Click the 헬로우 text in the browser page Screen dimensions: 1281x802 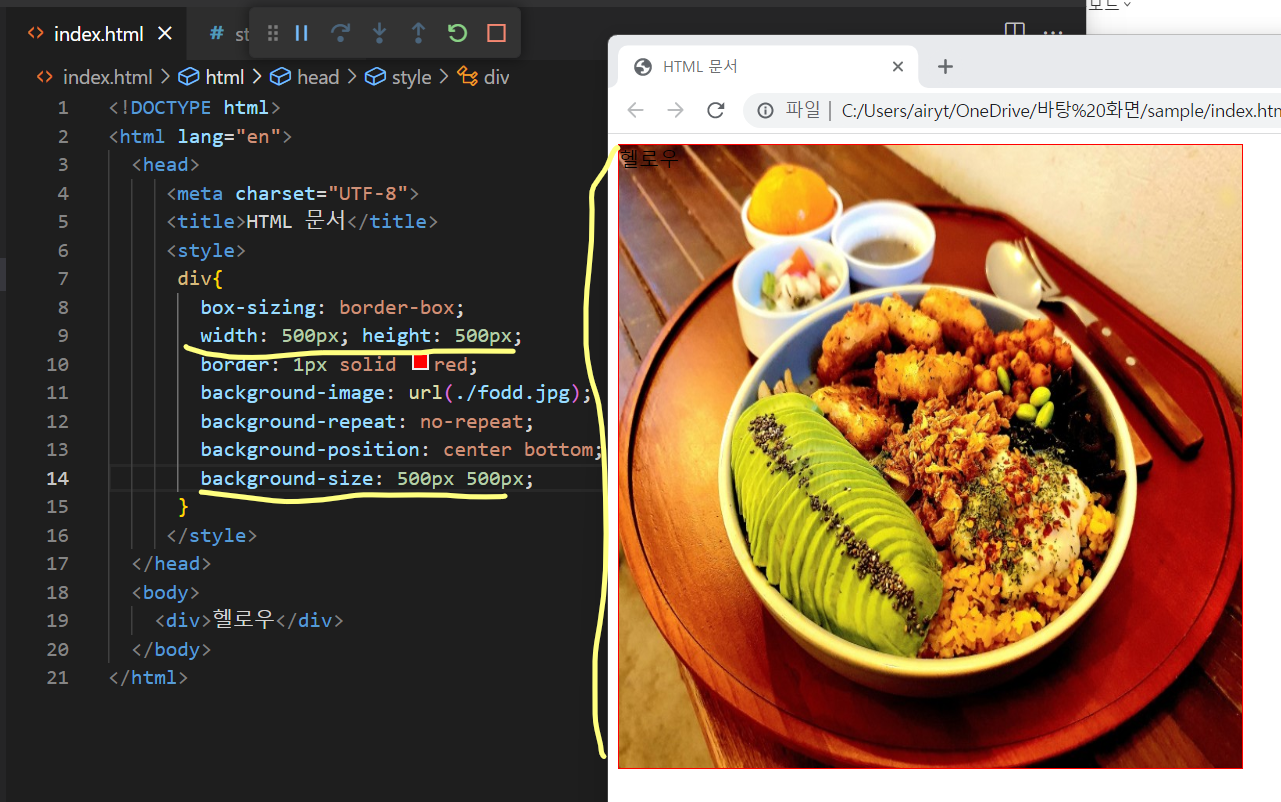(649, 158)
